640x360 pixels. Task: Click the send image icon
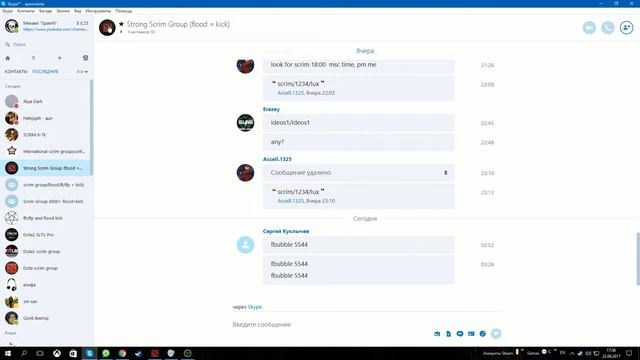pos(437,334)
